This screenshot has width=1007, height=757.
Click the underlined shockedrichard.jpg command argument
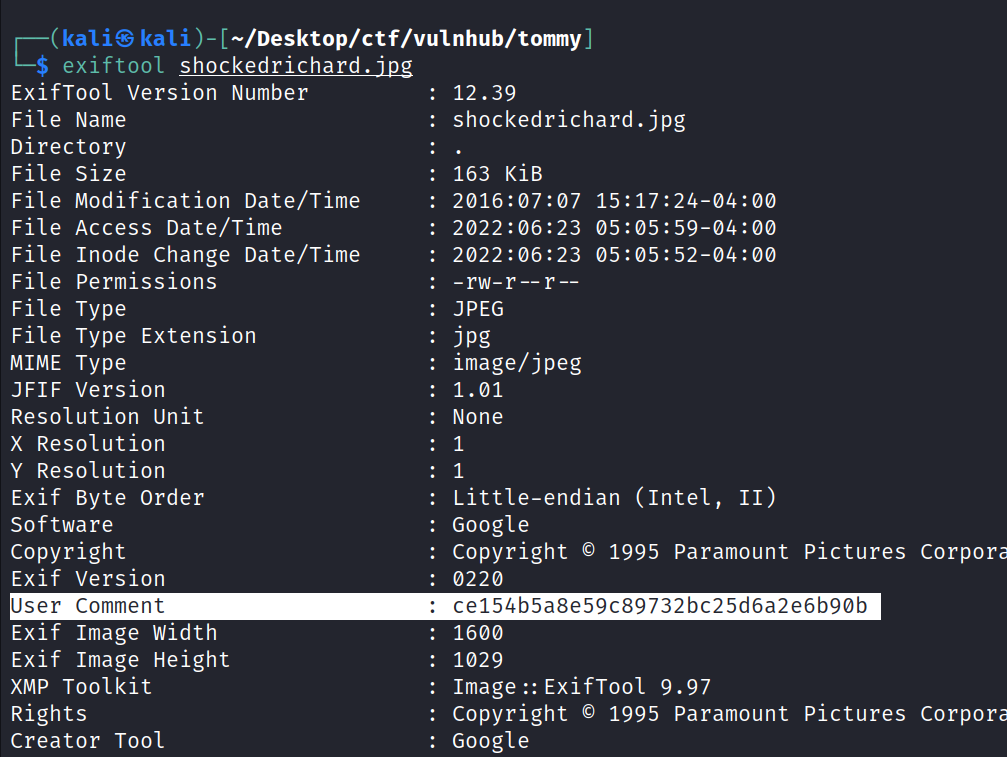pyautogui.click(x=296, y=66)
